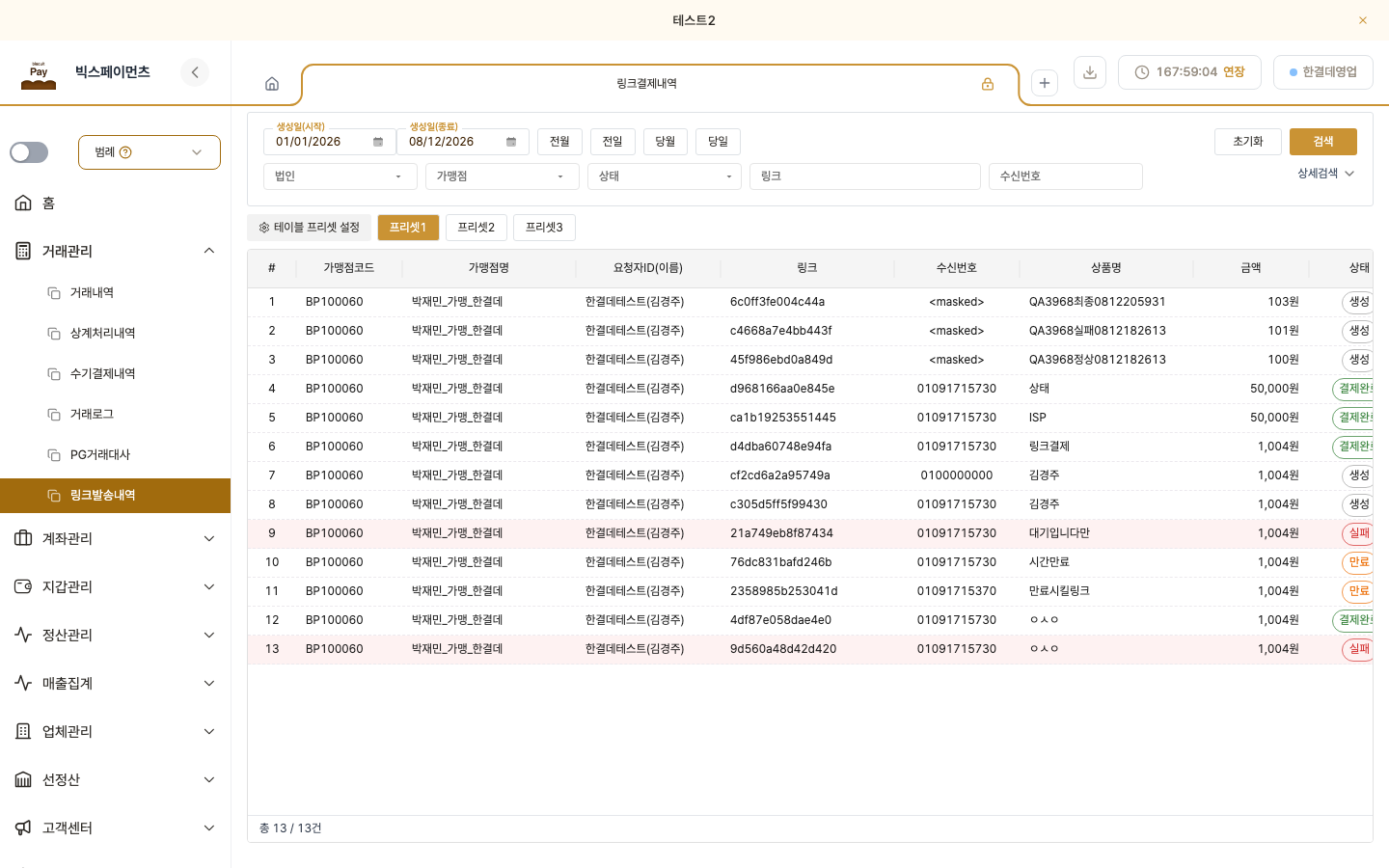Image resolution: width=1389 pixels, height=868 pixels.
Task: Click the 수신번호 input field
Action: (1066, 176)
